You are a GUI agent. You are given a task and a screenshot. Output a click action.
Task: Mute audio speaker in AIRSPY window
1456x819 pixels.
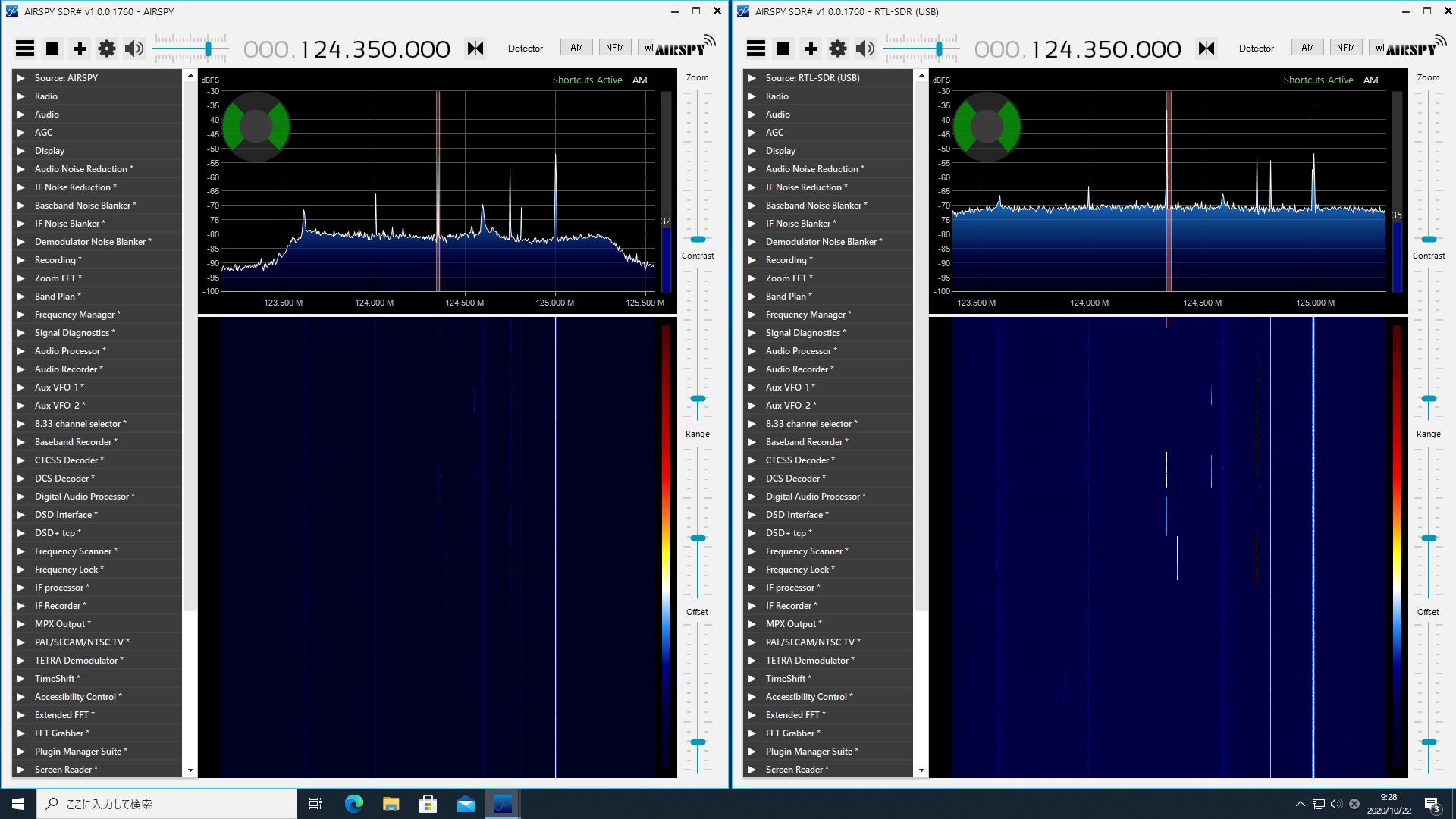point(133,49)
